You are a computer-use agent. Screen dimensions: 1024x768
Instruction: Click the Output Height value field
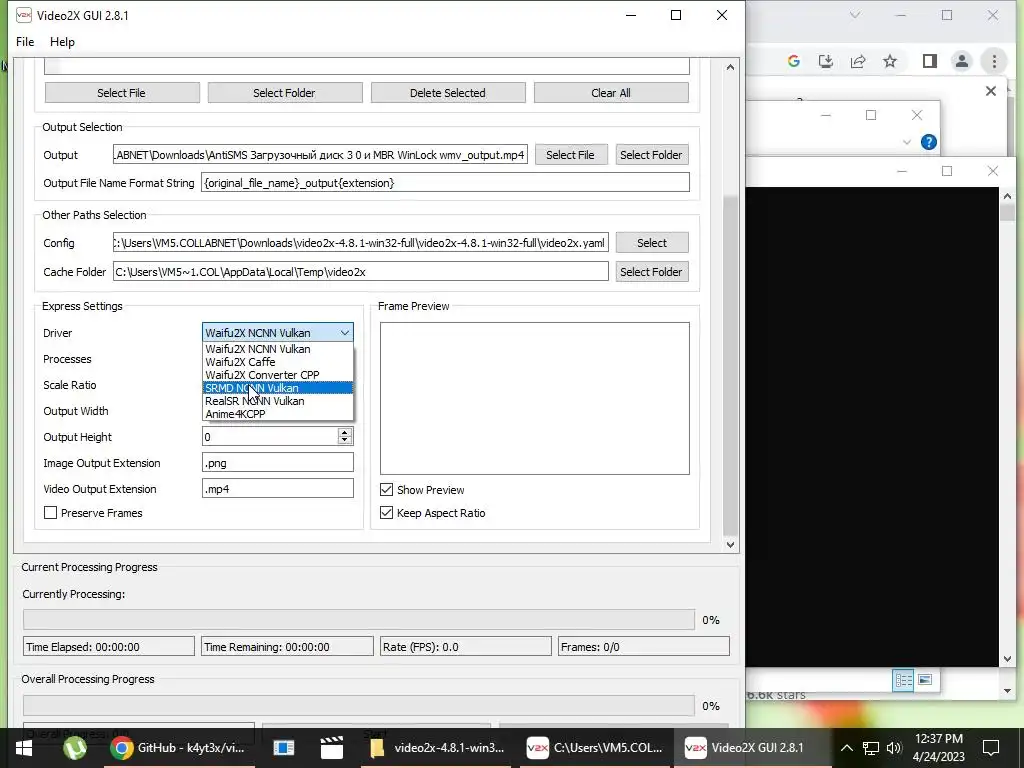(270, 437)
